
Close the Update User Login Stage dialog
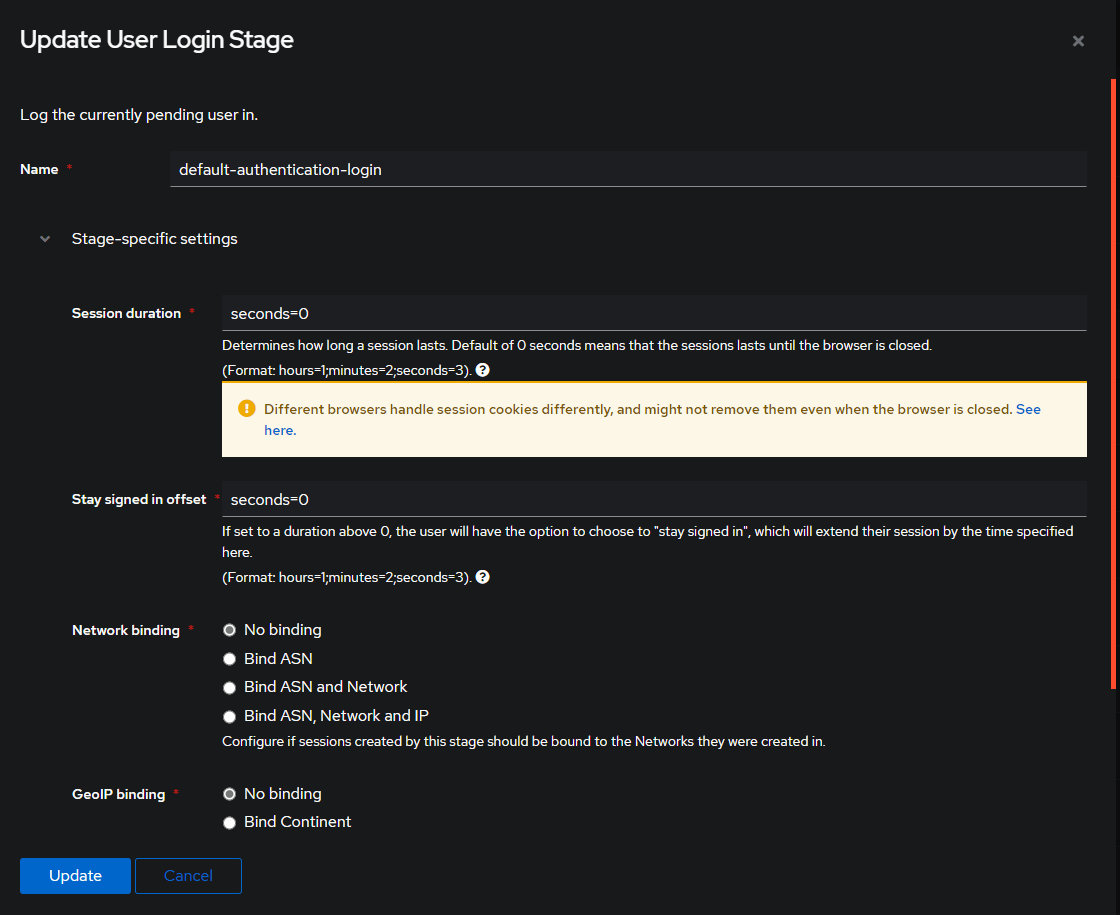(x=1078, y=41)
